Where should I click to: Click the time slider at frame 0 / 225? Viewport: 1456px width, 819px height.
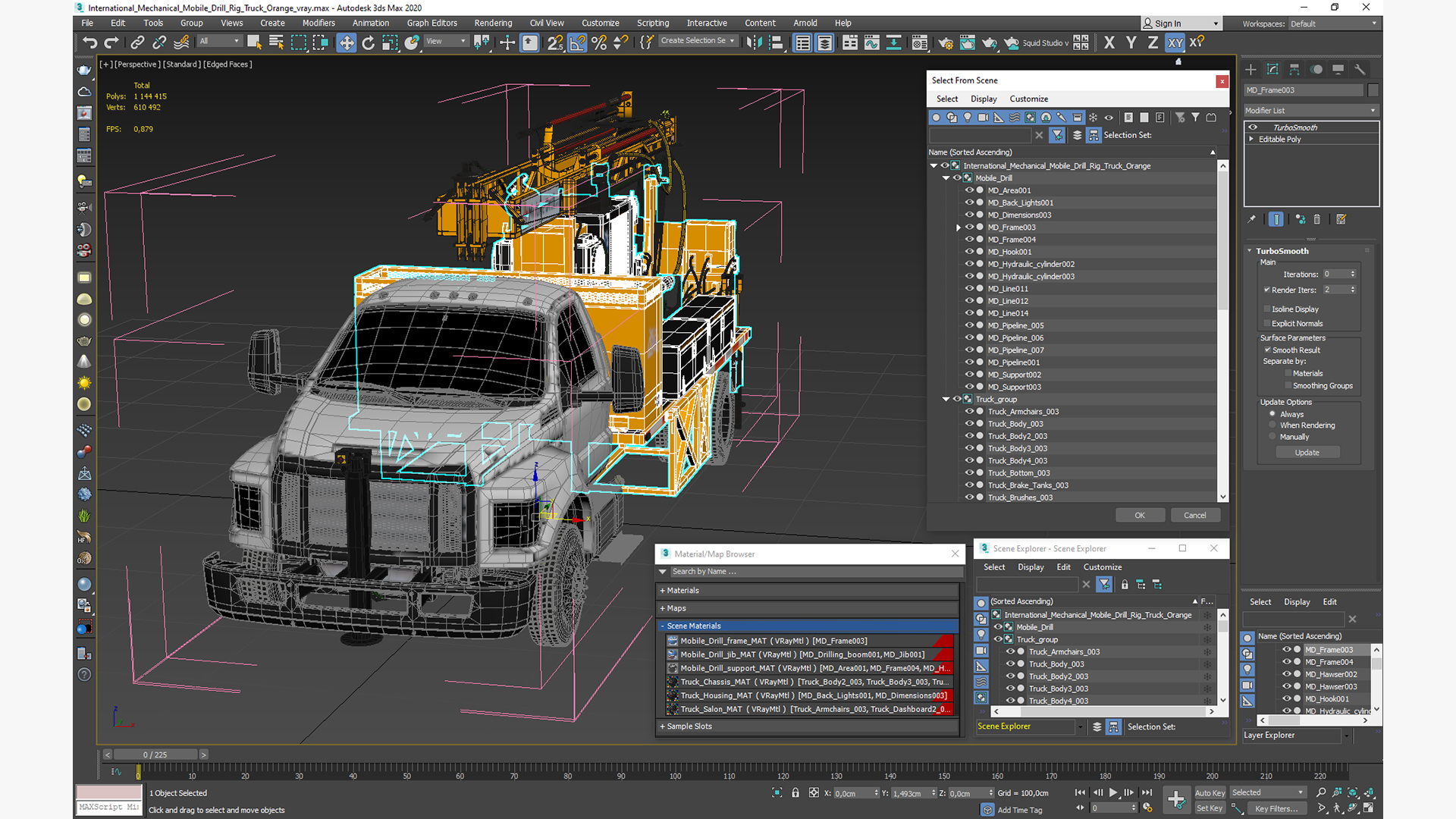tap(155, 755)
